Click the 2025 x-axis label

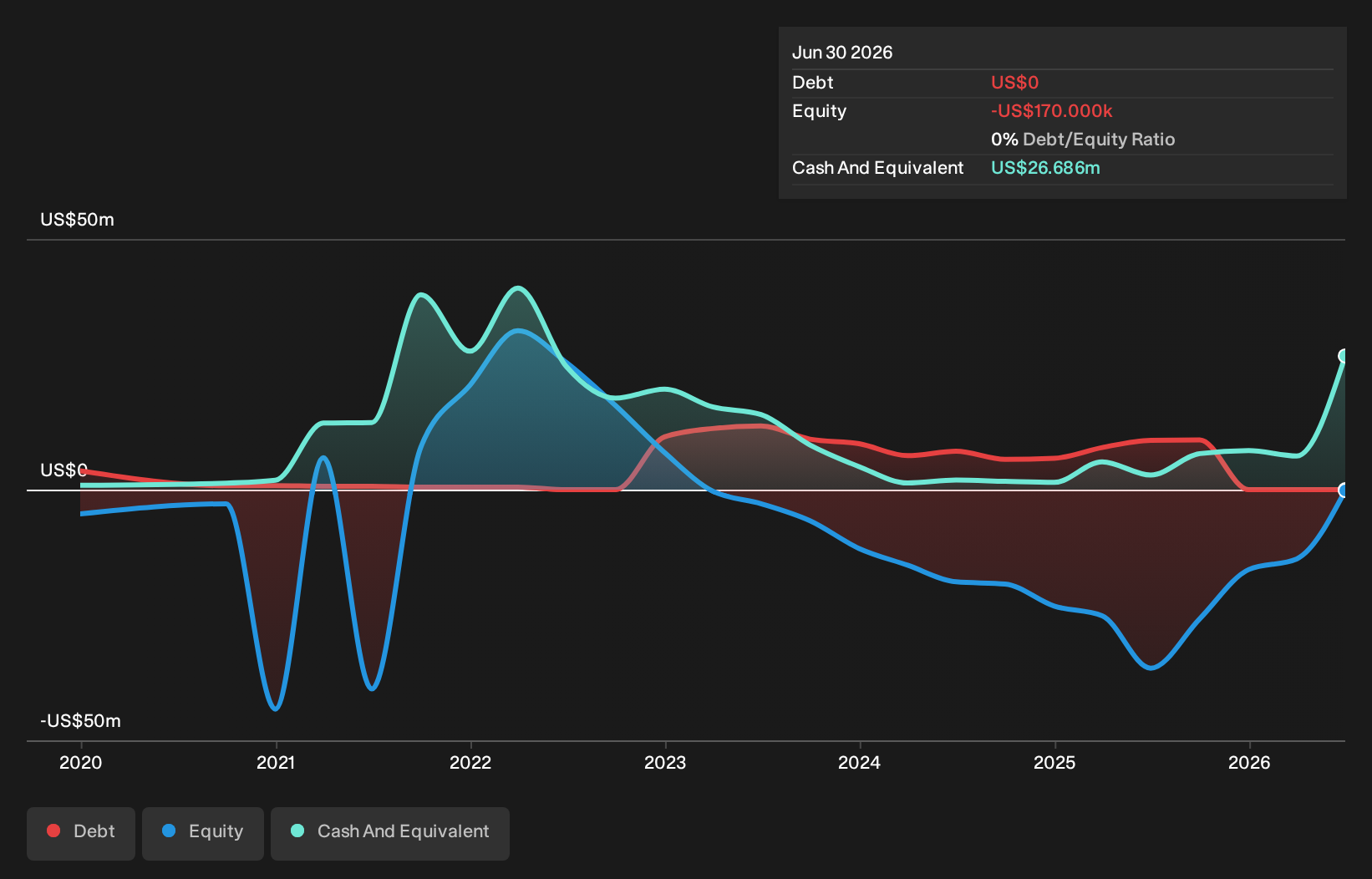pyautogui.click(x=1054, y=762)
